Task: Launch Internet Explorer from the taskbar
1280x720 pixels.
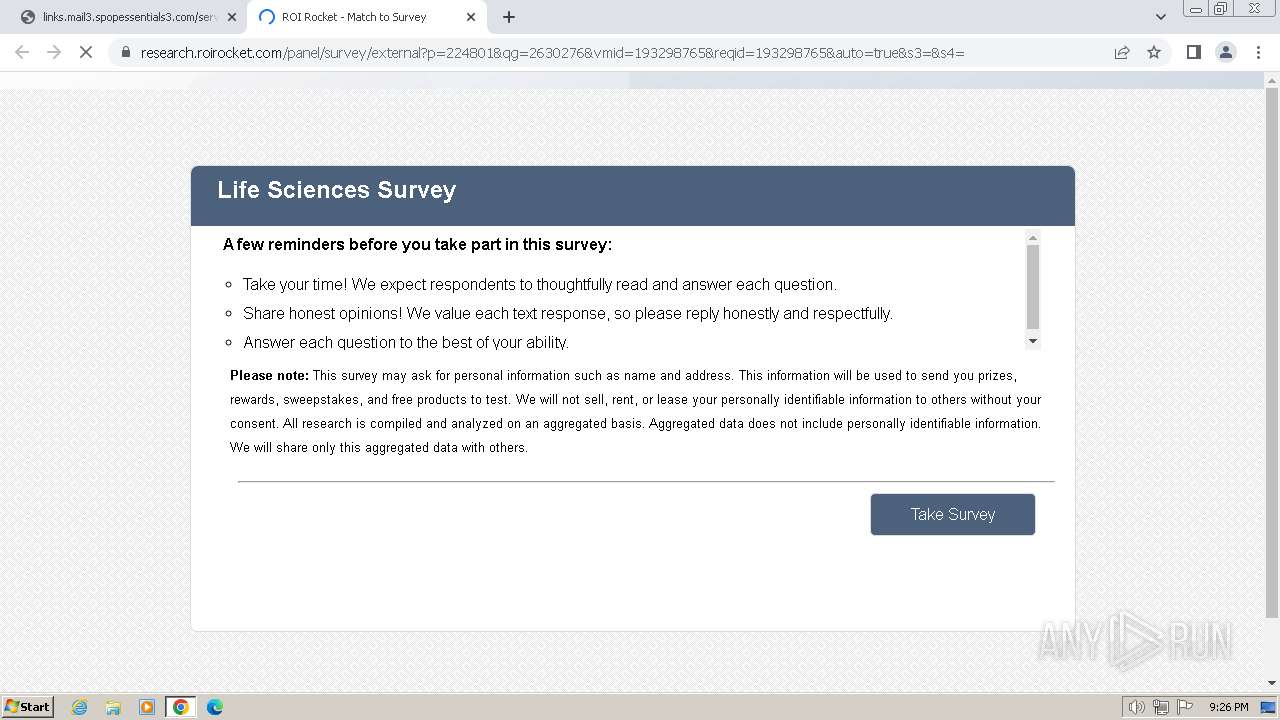Action: pyautogui.click(x=80, y=707)
